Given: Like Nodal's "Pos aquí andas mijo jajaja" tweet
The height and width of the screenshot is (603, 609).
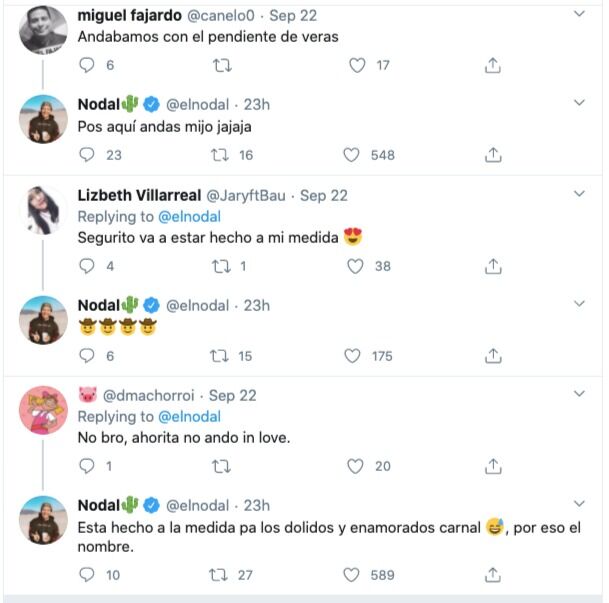Looking at the screenshot, I should pos(351,155).
